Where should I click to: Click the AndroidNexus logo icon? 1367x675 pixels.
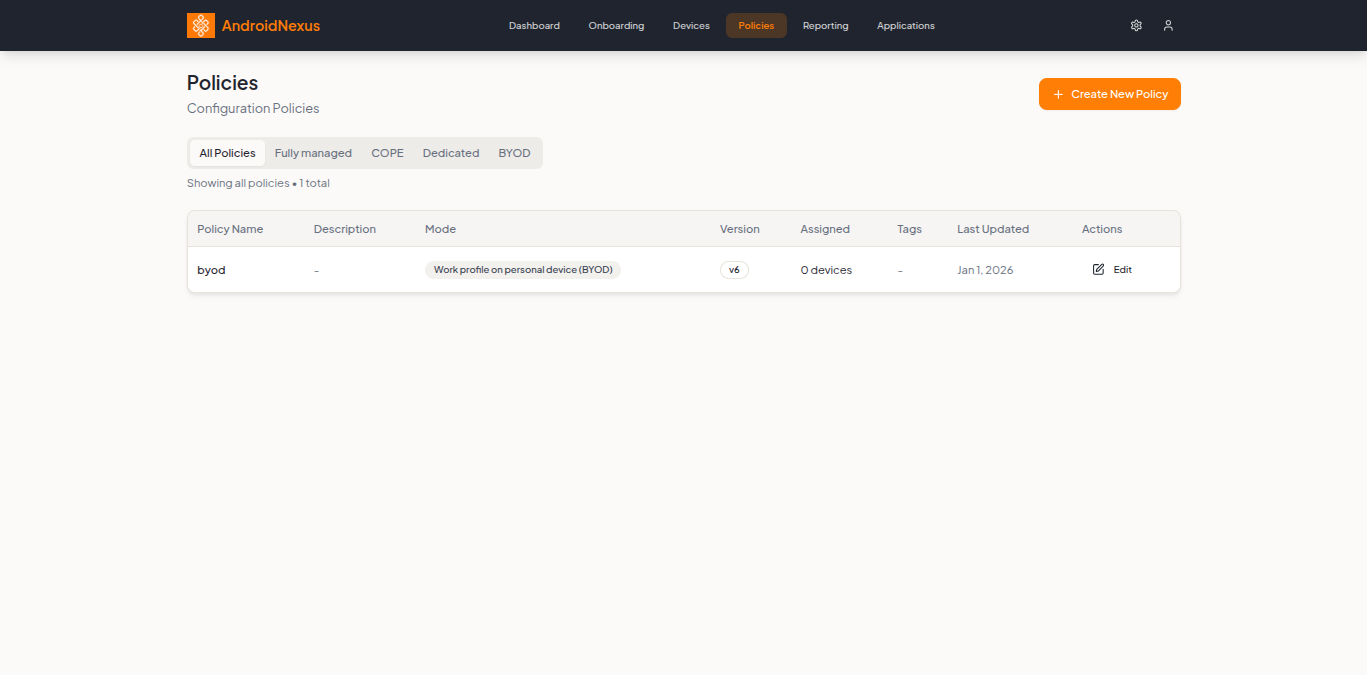(200, 25)
